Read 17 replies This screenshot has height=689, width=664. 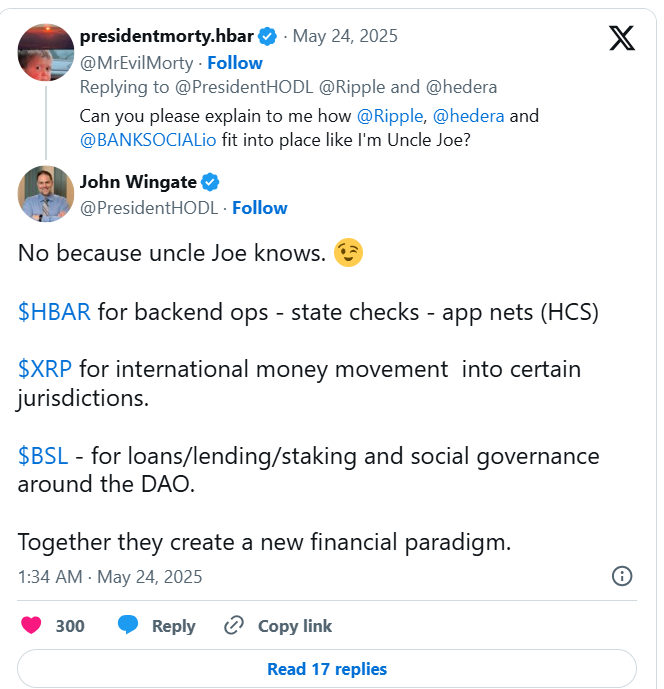coord(327,669)
